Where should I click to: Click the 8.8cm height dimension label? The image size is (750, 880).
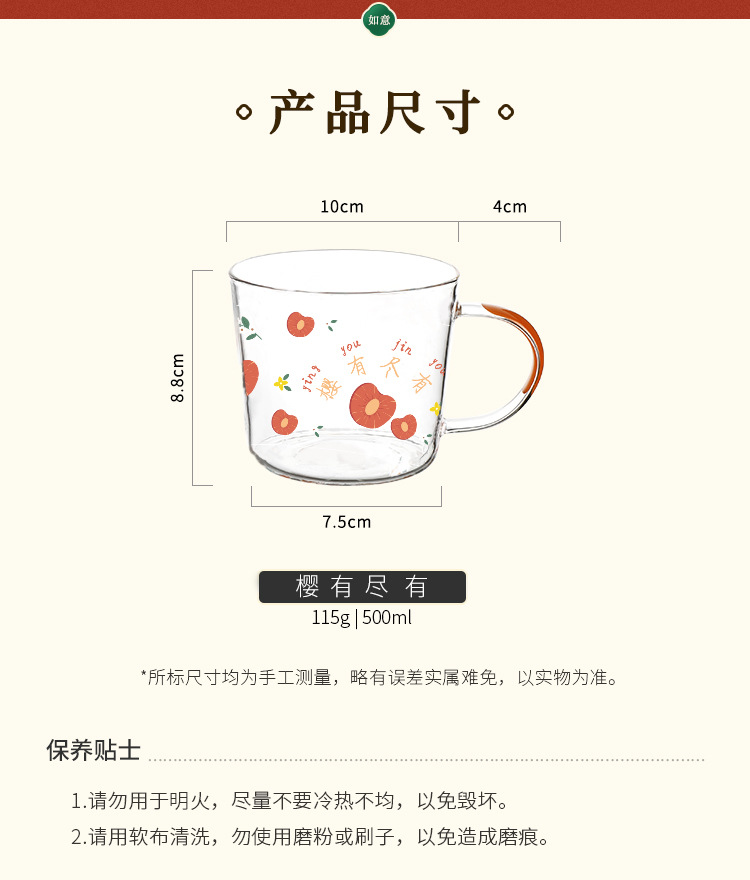click(x=177, y=378)
